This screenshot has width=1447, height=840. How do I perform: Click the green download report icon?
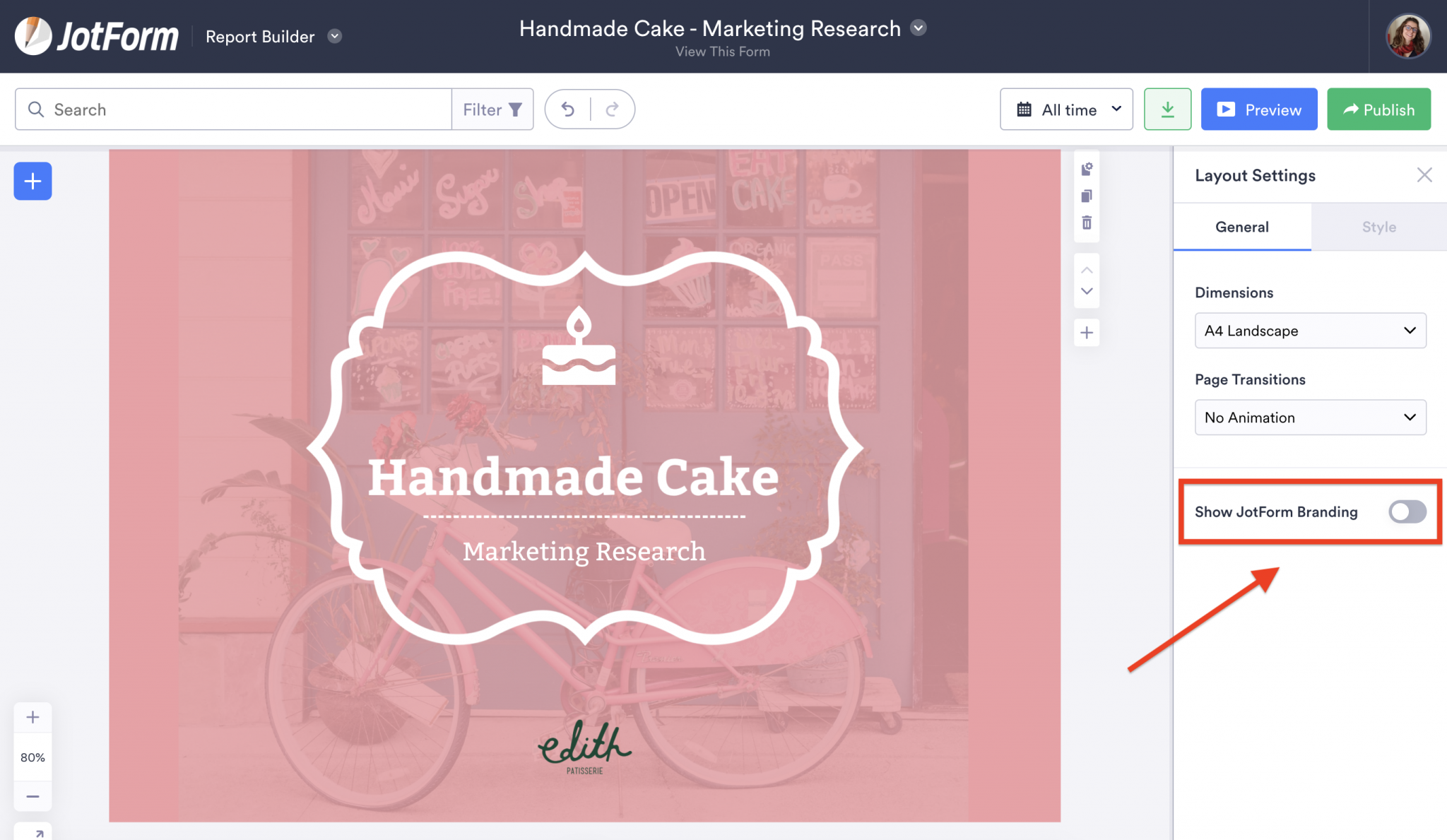coord(1167,110)
